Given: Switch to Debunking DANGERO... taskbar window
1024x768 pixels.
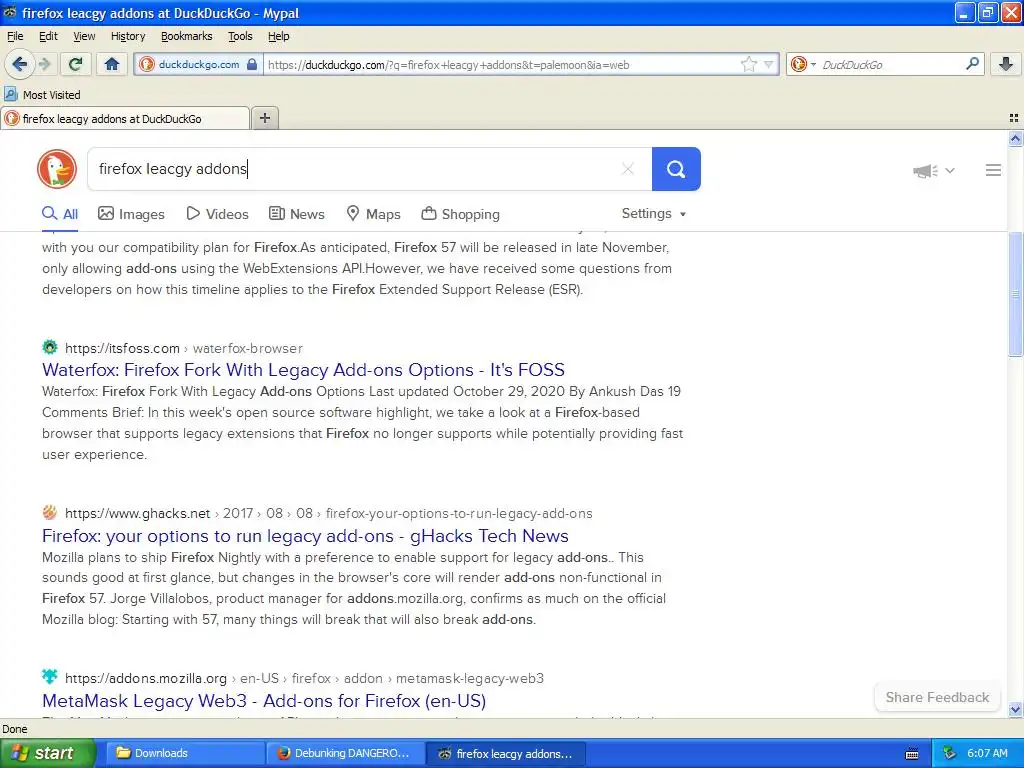Looking at the screenshot, I should click(345, 753).
